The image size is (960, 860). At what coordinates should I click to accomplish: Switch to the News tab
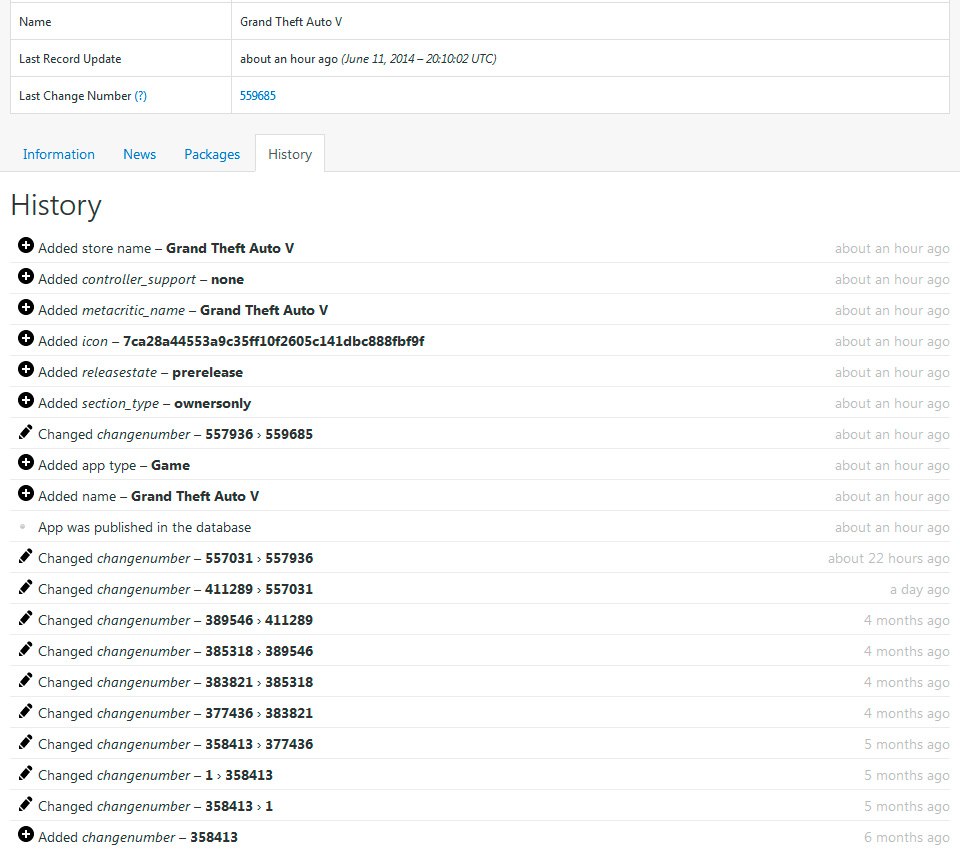tap(140, 154)
